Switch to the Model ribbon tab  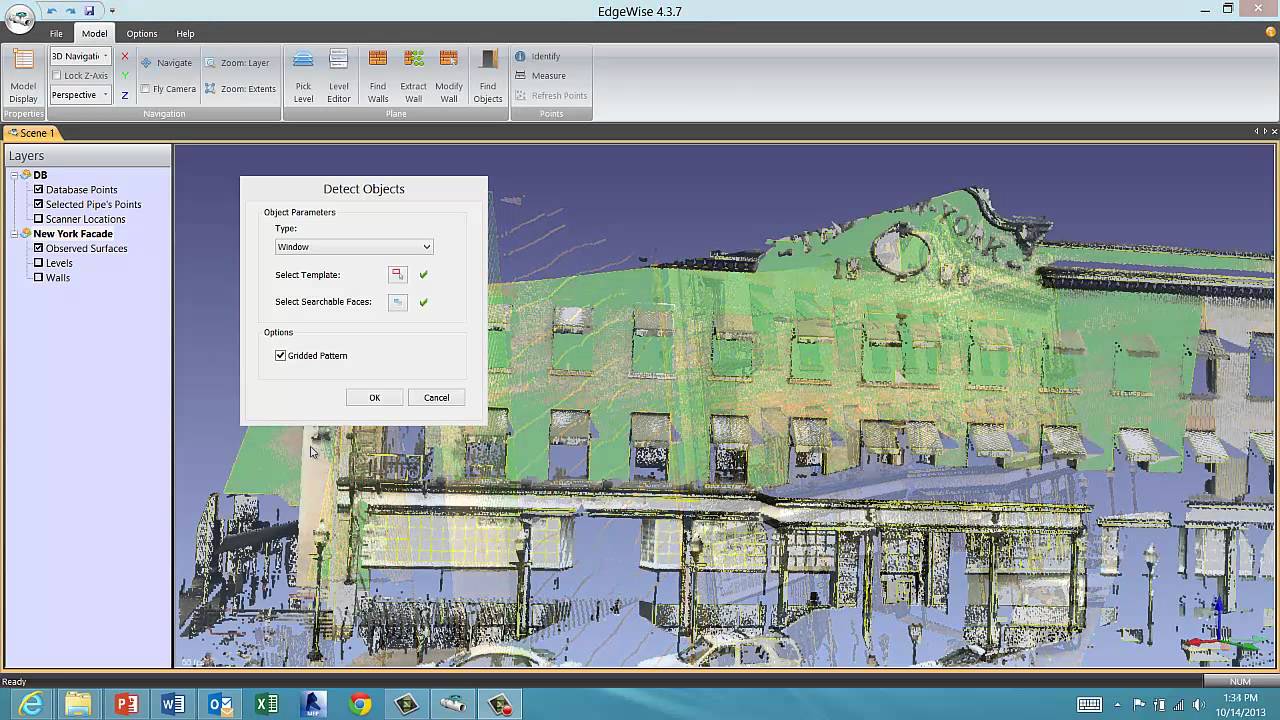pos(94,33)
